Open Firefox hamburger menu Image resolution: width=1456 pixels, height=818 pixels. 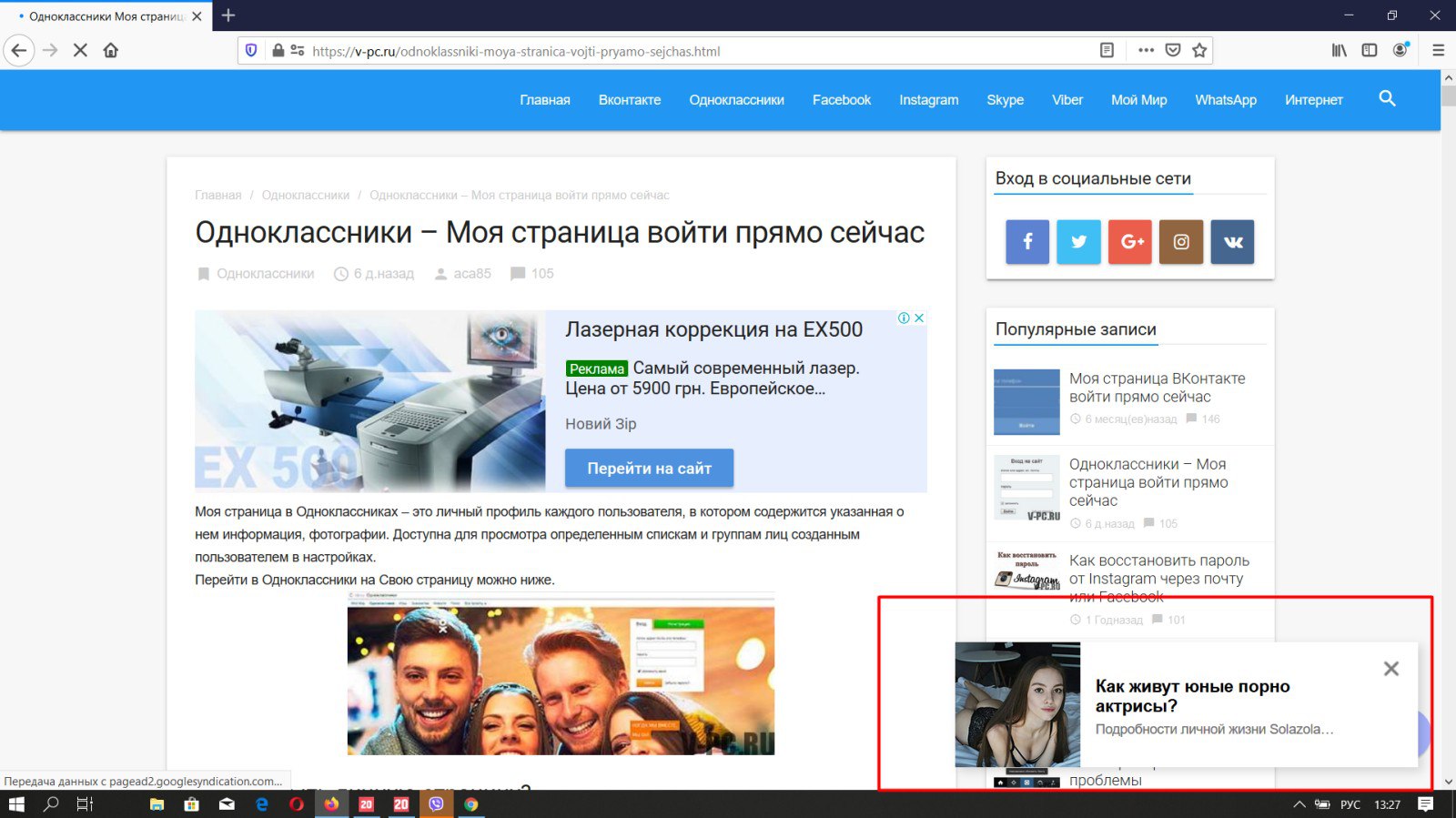1438,51
